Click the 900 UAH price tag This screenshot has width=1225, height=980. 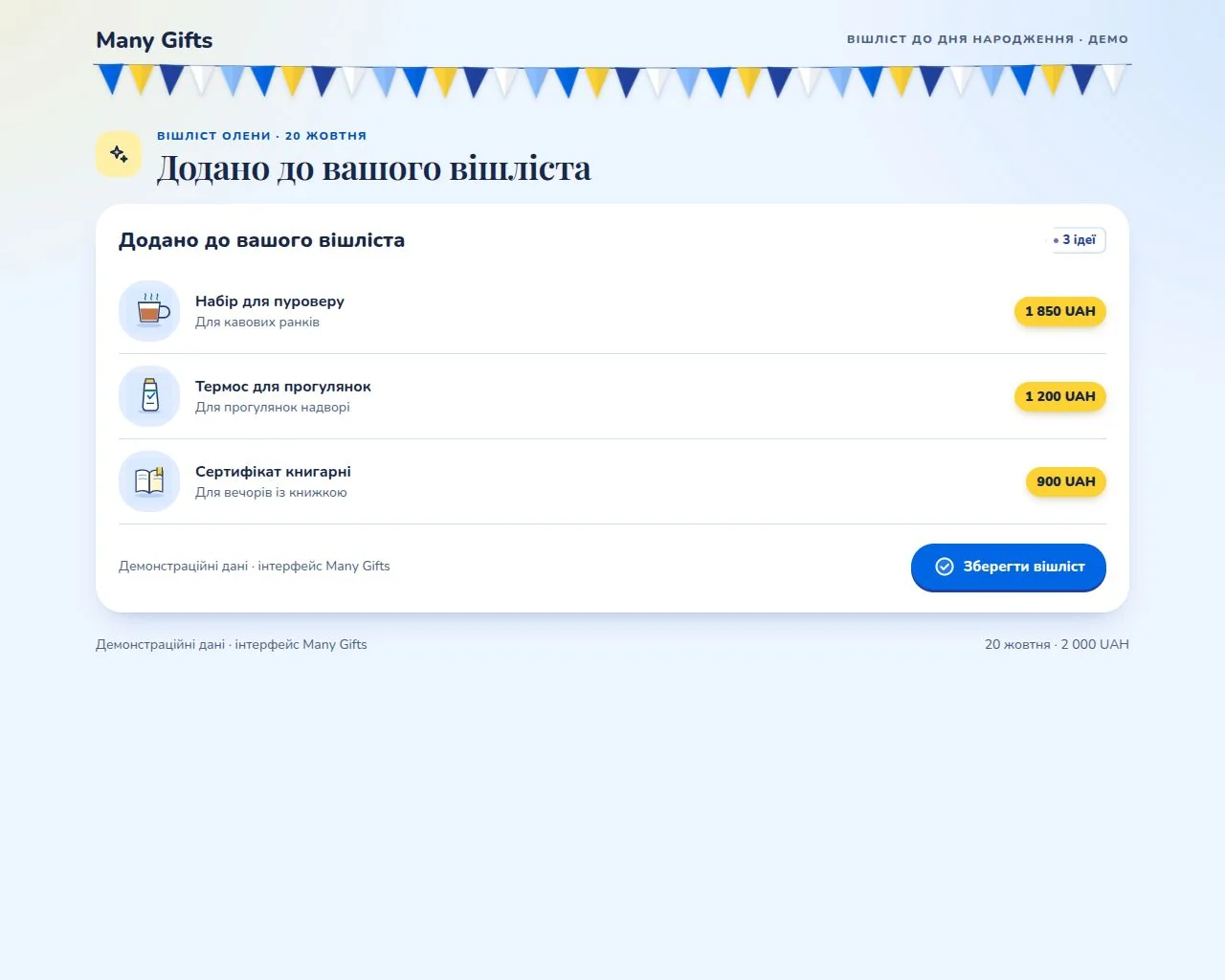(1066, 481)
